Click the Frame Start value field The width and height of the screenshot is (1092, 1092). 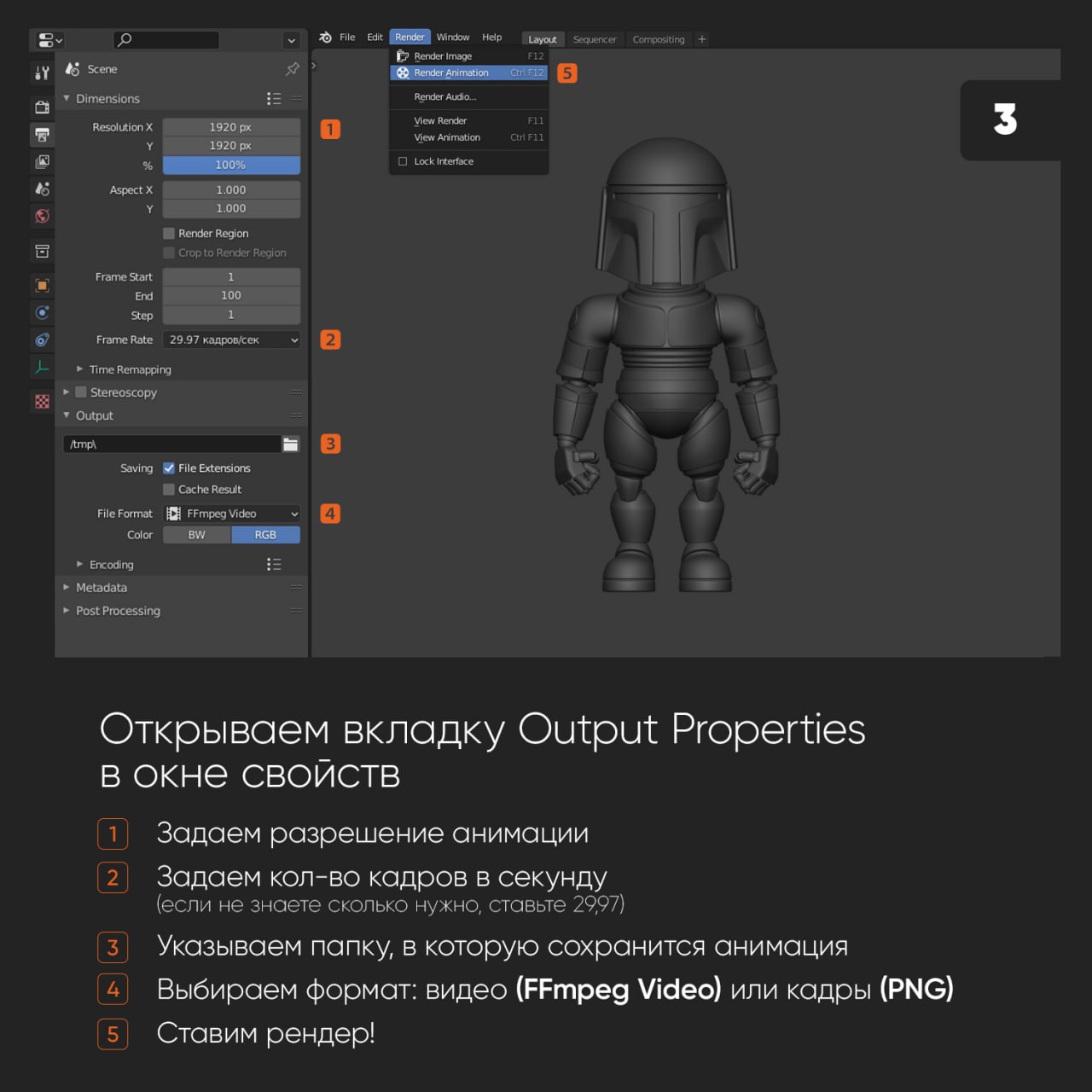click(231, 277)
